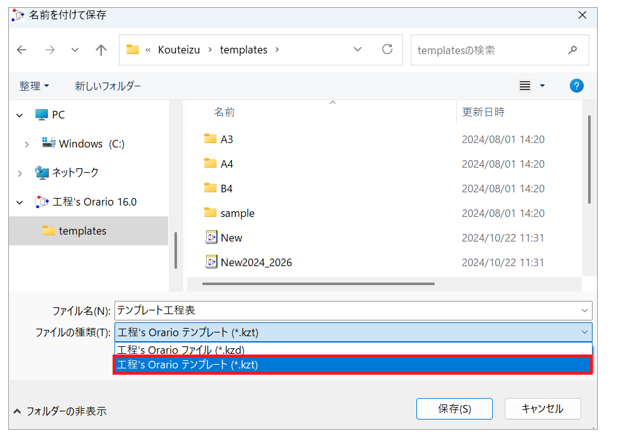
Task: Choose 工程's Orario テンプレート (*.kzt) list option
Action: click(x=353, y=365)
